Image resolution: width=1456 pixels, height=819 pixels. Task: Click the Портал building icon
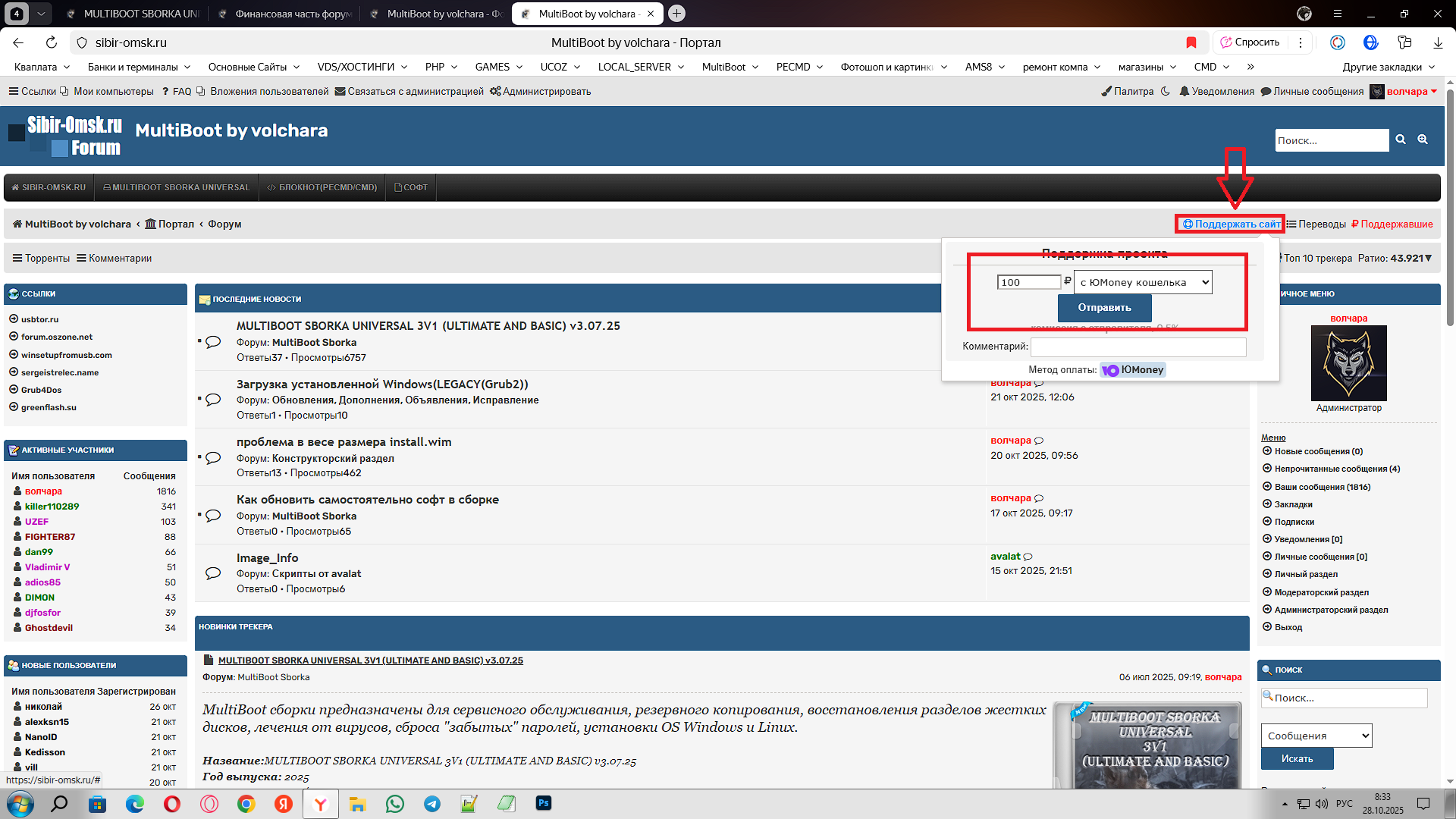coord(150,224)
